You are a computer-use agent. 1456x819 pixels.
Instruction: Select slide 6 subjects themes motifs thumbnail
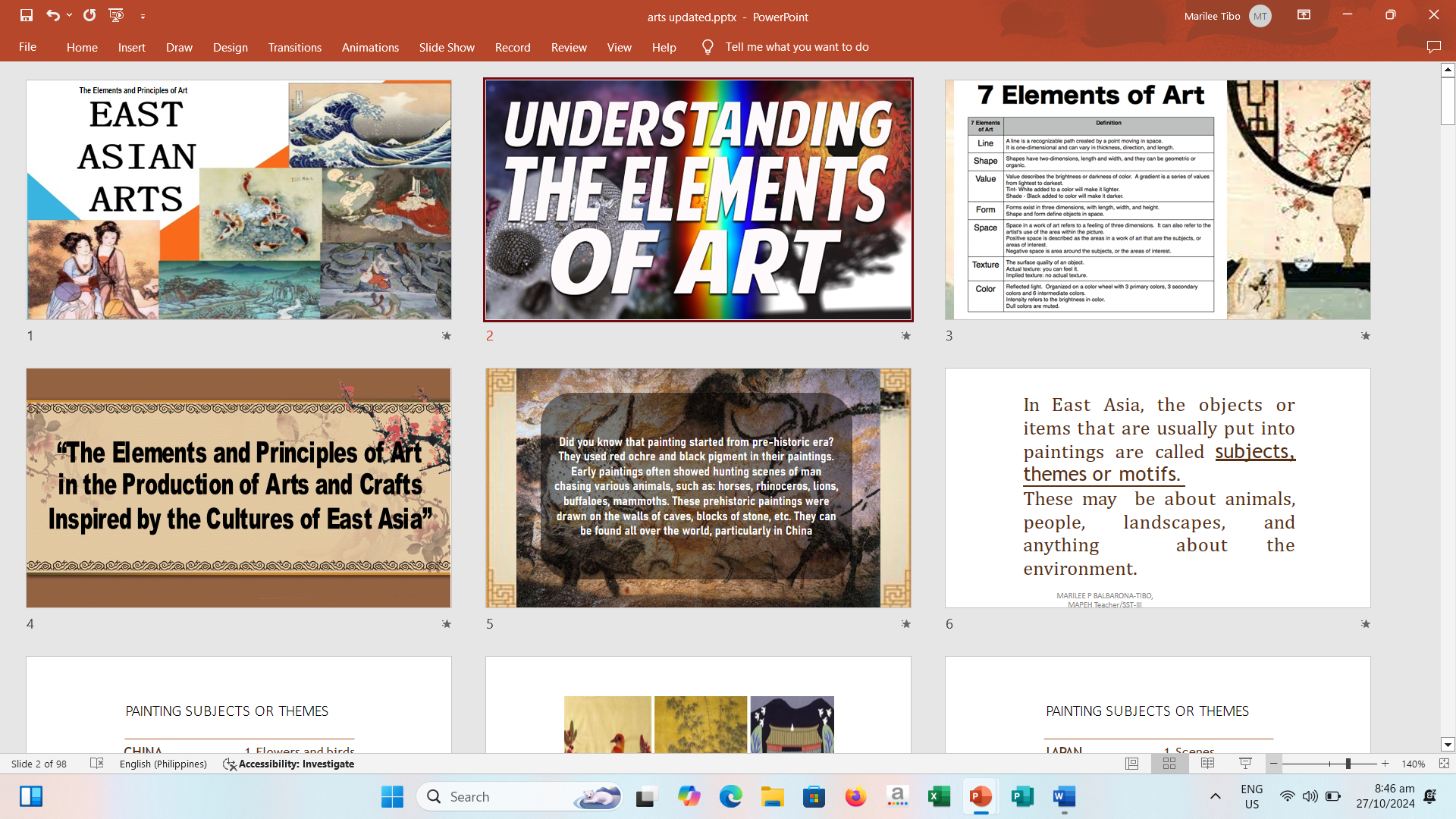pyautogui.click(x=1158, y=488)
